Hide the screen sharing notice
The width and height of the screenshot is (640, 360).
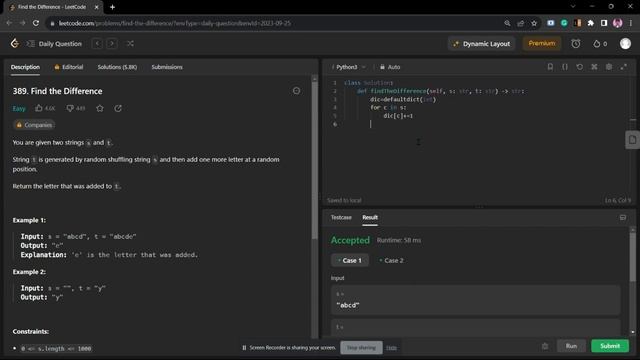click(x=391, y=348)
